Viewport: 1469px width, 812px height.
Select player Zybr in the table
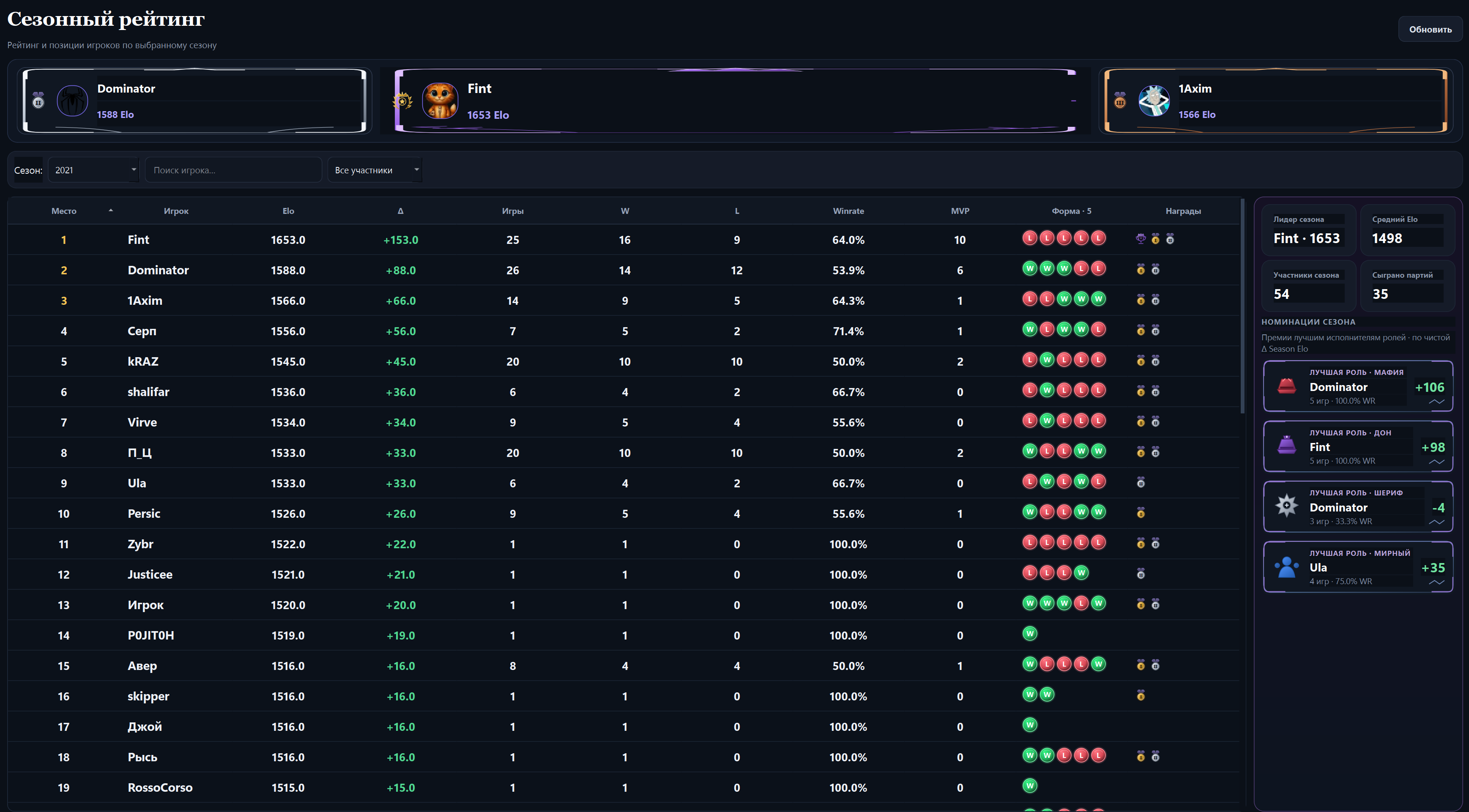click(x=140, y=544)
